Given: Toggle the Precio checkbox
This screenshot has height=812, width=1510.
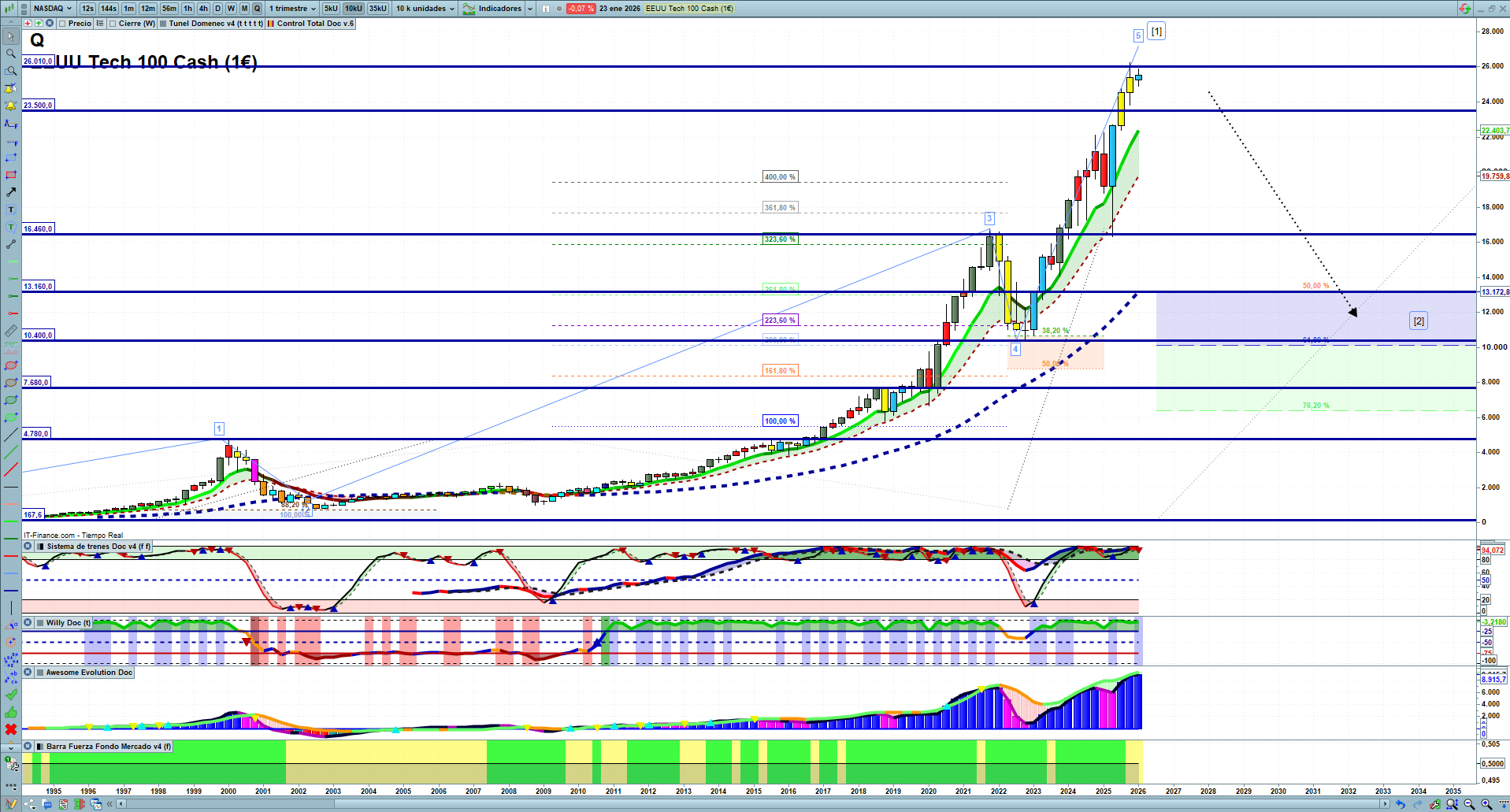Looking at the screenshot, I should (x=62, y=24).
